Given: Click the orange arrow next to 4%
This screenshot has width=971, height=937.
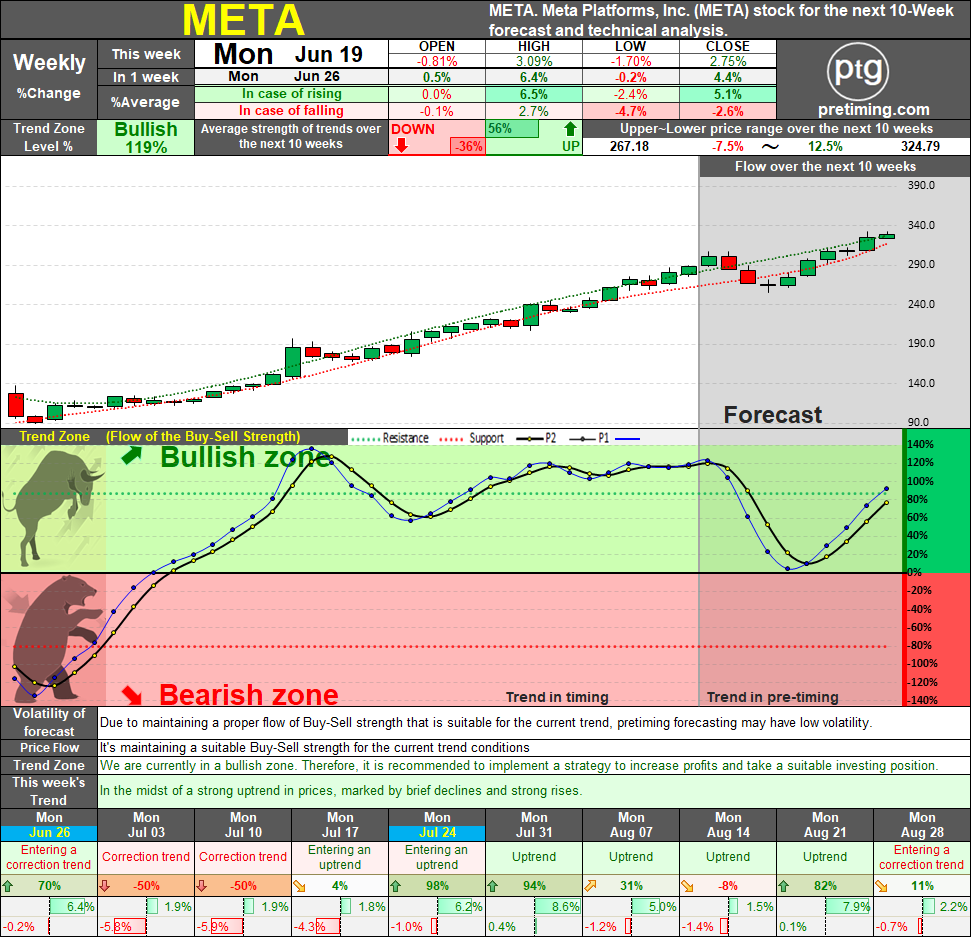Looking at the screenshot, I should 299,886.
